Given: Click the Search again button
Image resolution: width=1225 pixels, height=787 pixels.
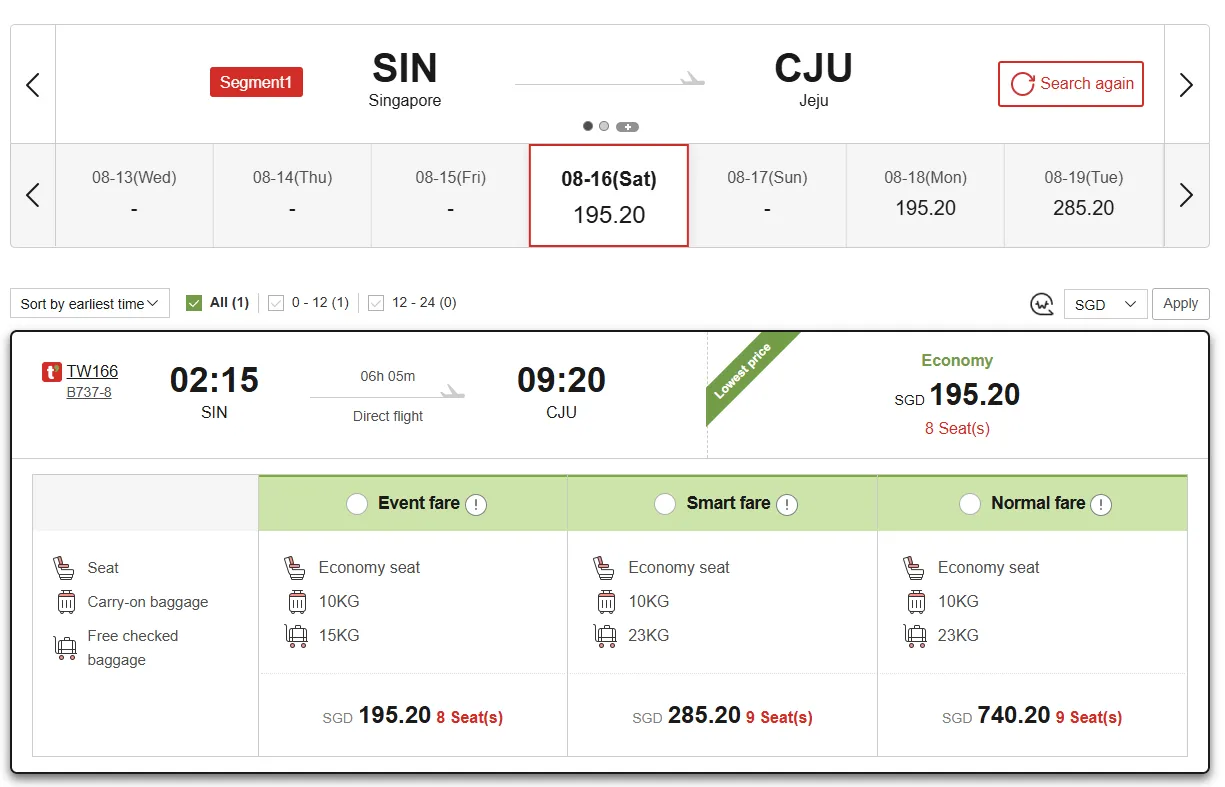Looking at the screenshot, I should [x=1071, y=84].
